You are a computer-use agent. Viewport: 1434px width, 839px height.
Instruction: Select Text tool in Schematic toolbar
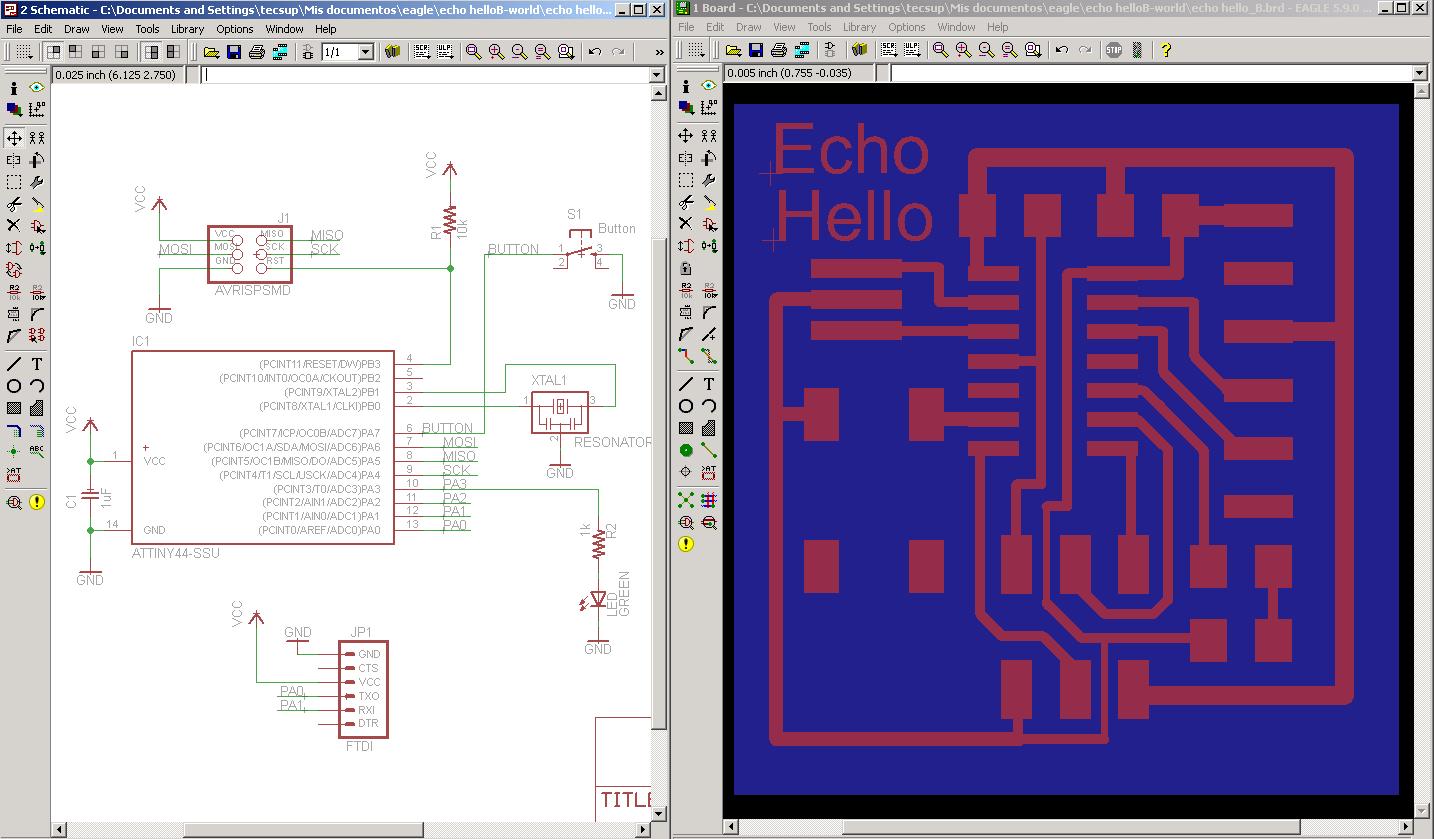[x=37, y=364]
